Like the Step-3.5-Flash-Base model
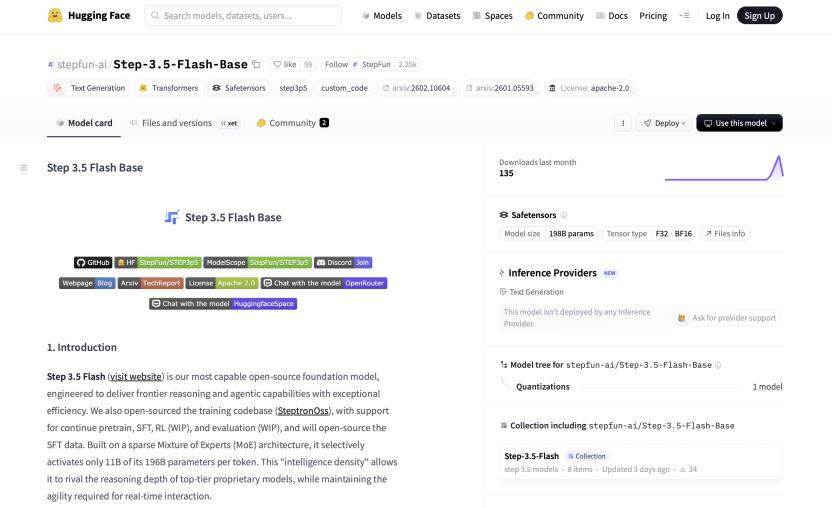Image resolution: width=832 pixels, height=508 pixels. 285,64
